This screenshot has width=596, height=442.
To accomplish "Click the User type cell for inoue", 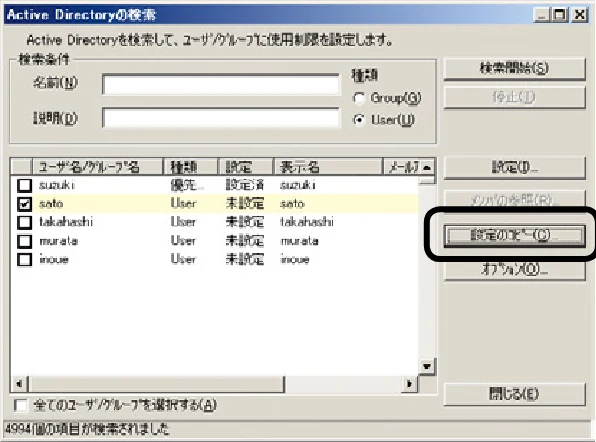I will click(x=183, y=260).
